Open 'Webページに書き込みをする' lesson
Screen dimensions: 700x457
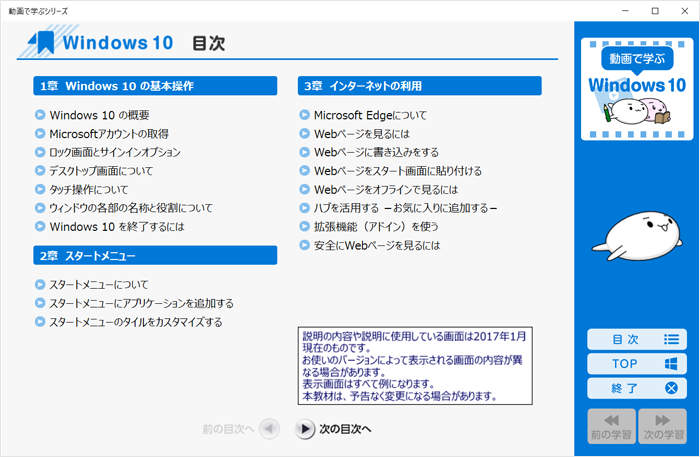click(x=376, y=152)
